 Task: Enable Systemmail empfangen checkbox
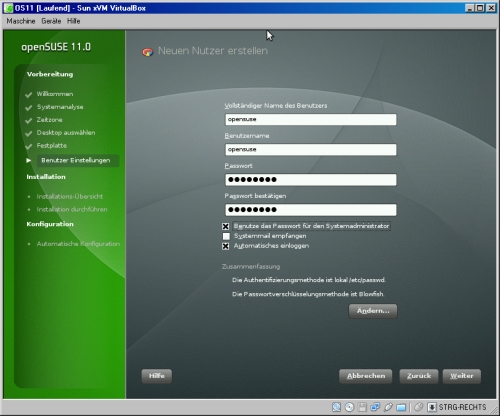(226, 236)
